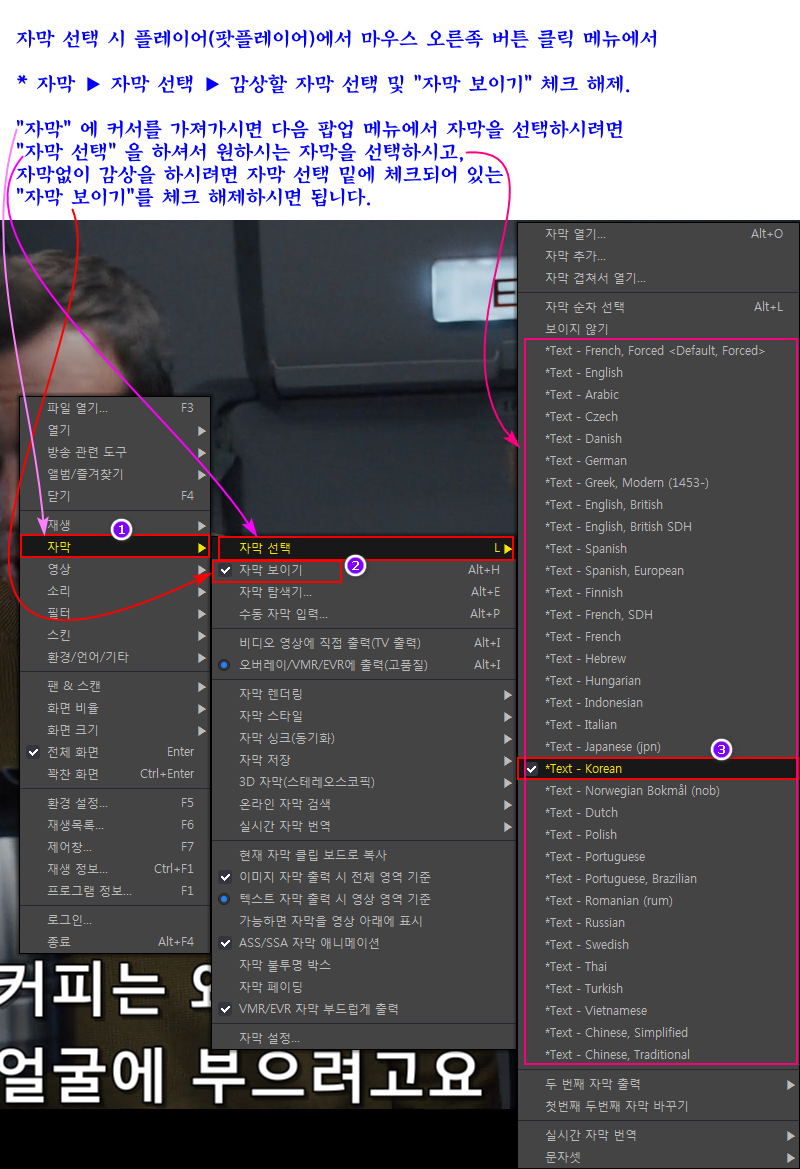Select 자막 순차 선택 entry
Image resolution: width=800 pixels, height=1169 pixels.
tap(658, 306)
